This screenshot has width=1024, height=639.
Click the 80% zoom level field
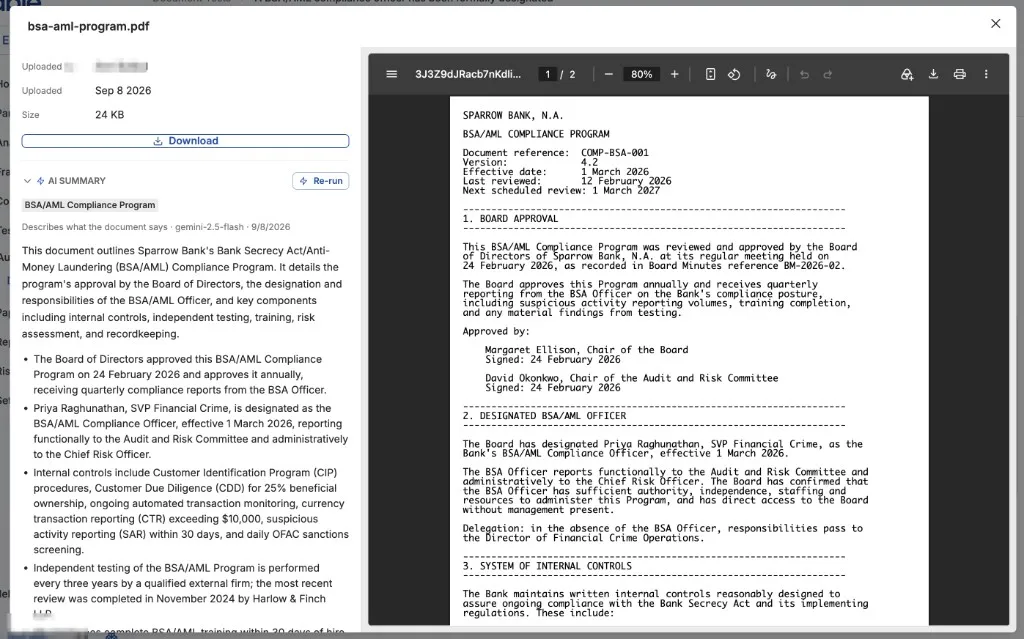tap(641, 74)
